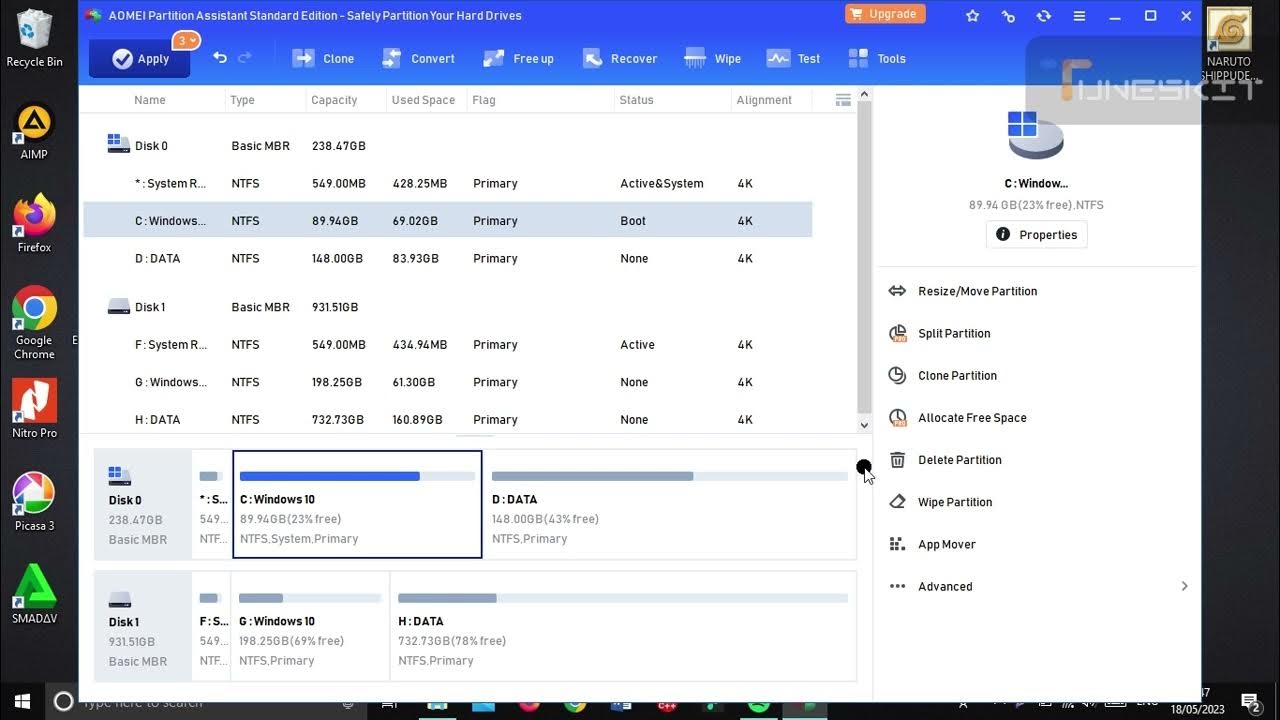
Task: Select the G: Windows... partition row
Action: point(447,382)
